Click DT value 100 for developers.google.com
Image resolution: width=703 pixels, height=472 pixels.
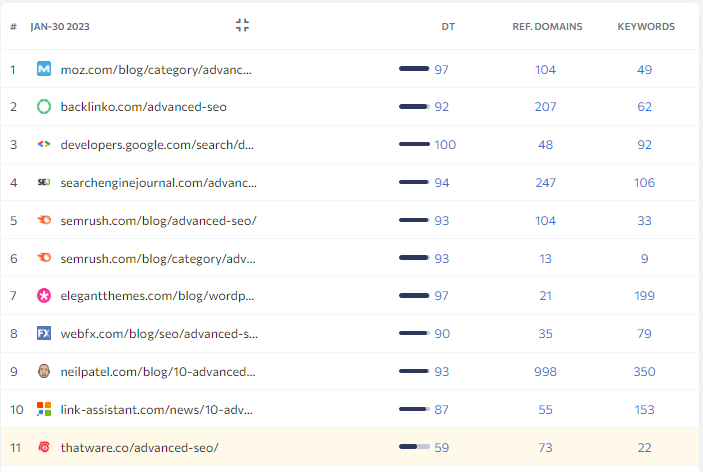[x=445, y=145]
